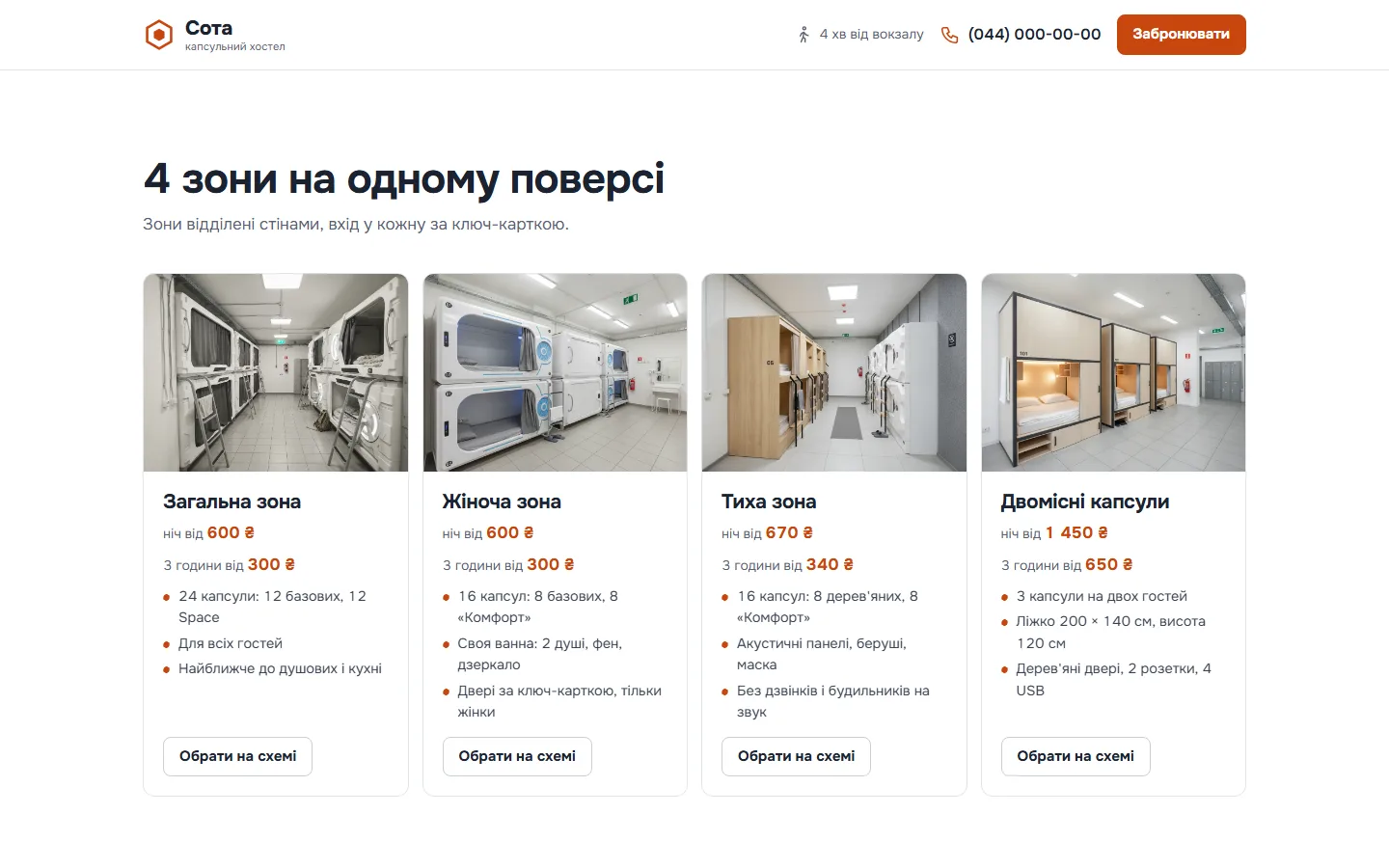The image size is (1389, 868).
Task: Open the Двомісні капсули photo
Action: pyautogui.click(x=1113, y=373)
